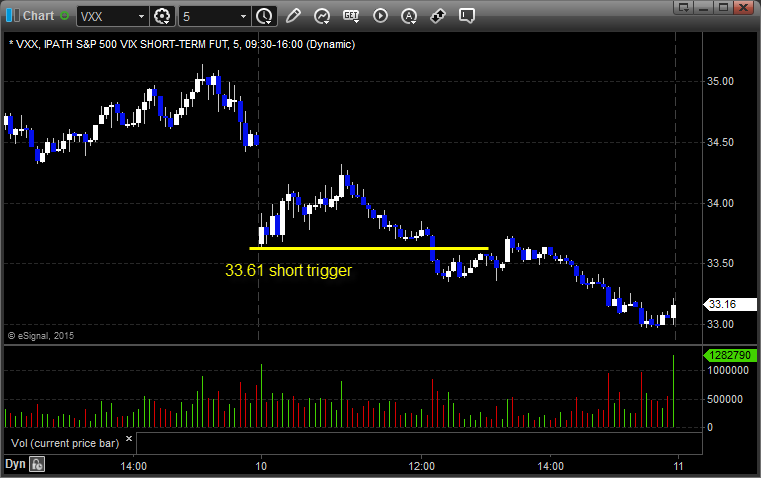The image size is (761, 478).
Task: Select the yellow 33.61 short trigger line
Action: point(369,248)
